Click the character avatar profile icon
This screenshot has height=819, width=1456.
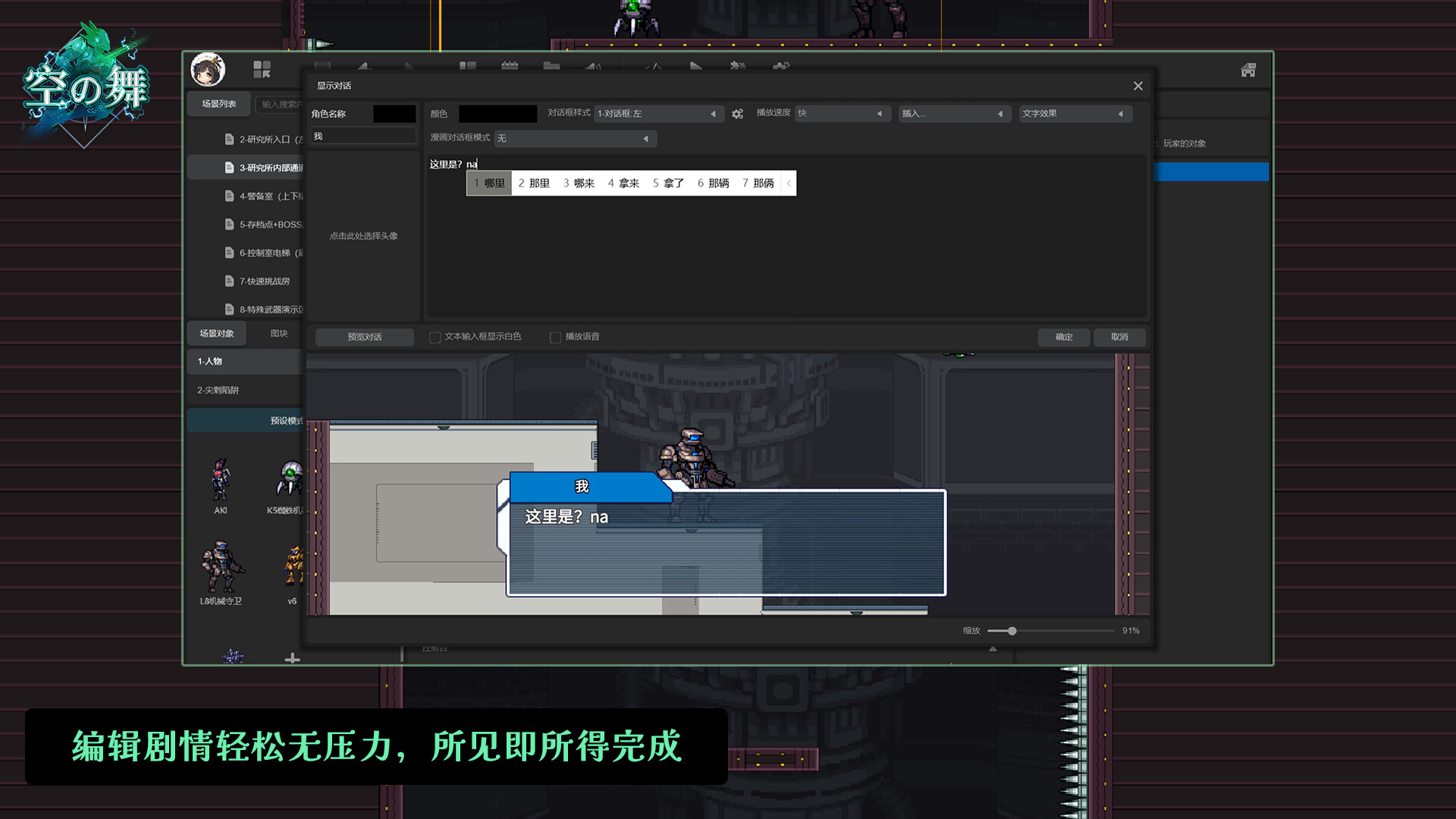point(208,70)
